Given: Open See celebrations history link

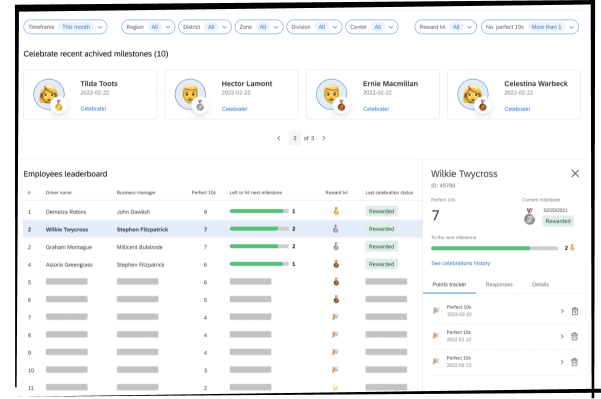Looking at the screenshot, I should [x=460, y=263].
